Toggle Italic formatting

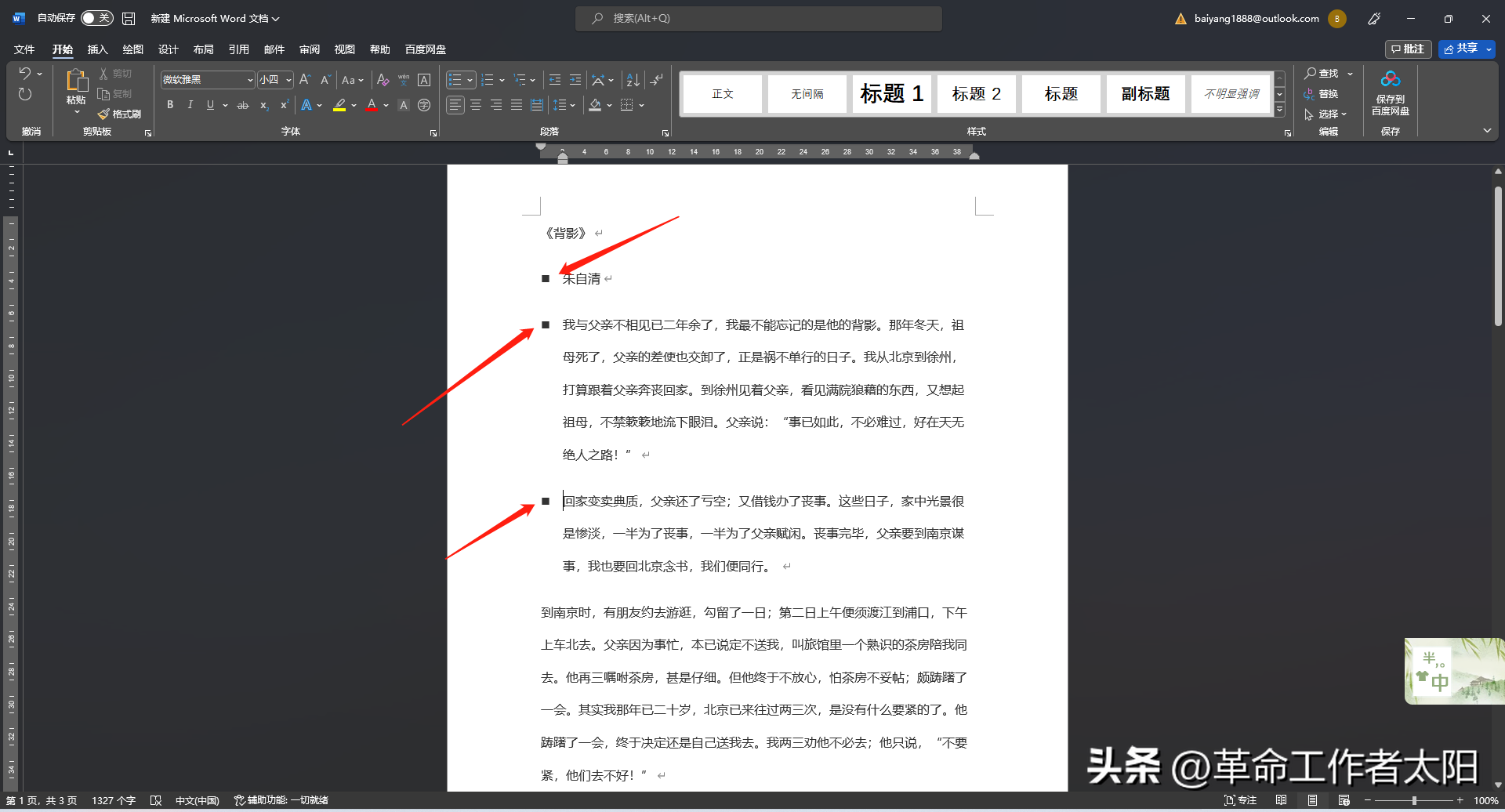point(190,105)
